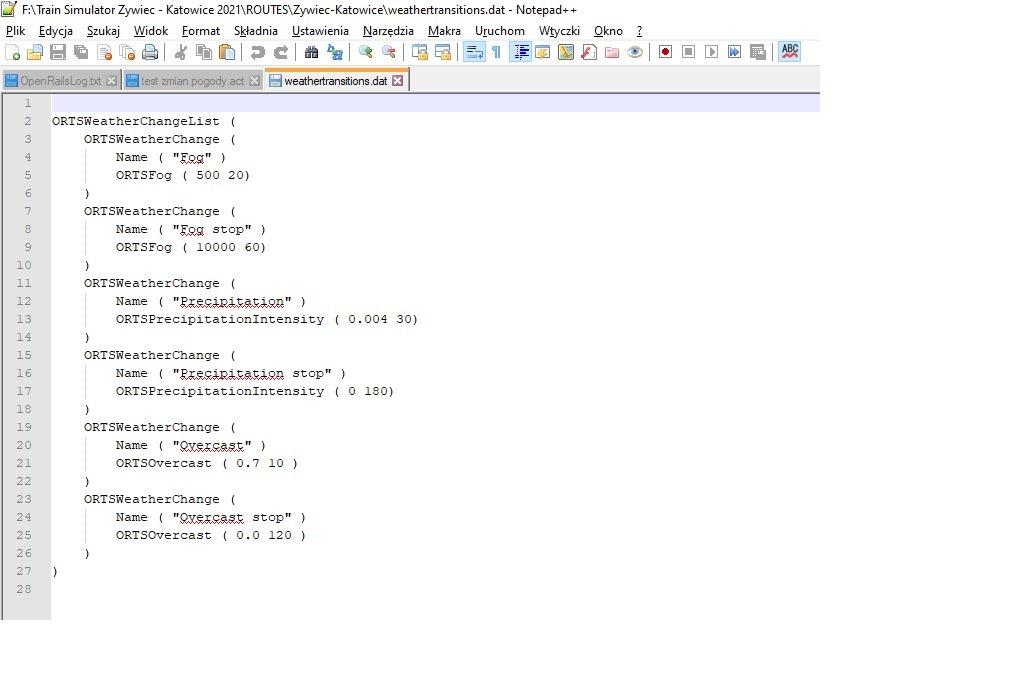Toggle word wrap in toolbar
This screenshot has height=674, width=1010.
[474, 52]
